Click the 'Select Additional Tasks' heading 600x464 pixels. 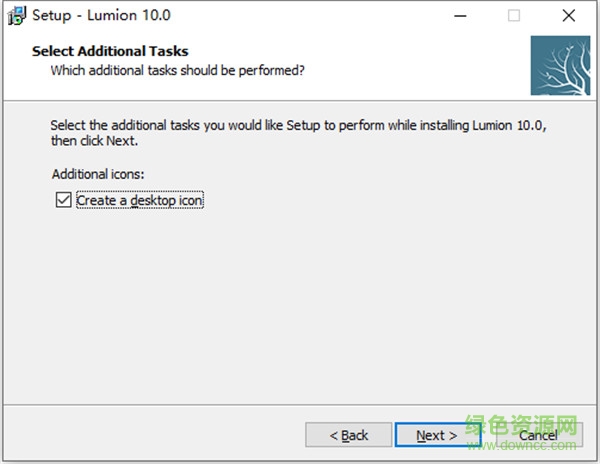[x=110, y=51]
